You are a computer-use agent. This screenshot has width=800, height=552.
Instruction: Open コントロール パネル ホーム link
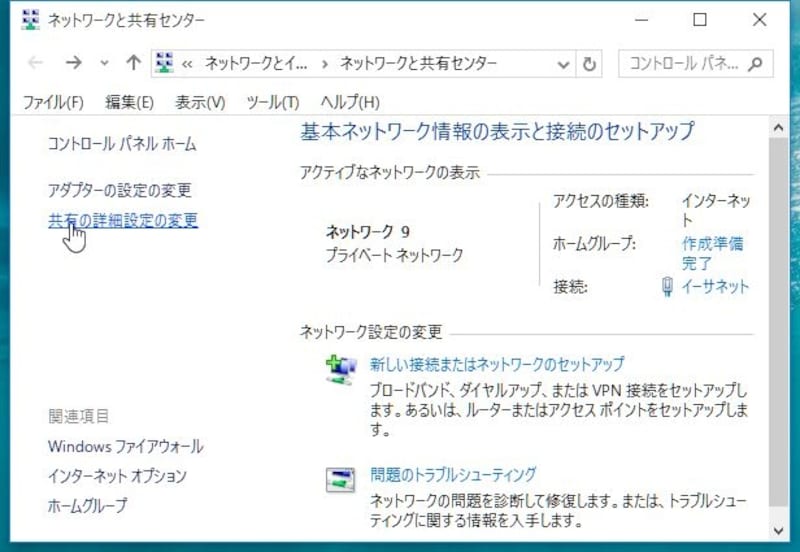click(x=122, y=143)
